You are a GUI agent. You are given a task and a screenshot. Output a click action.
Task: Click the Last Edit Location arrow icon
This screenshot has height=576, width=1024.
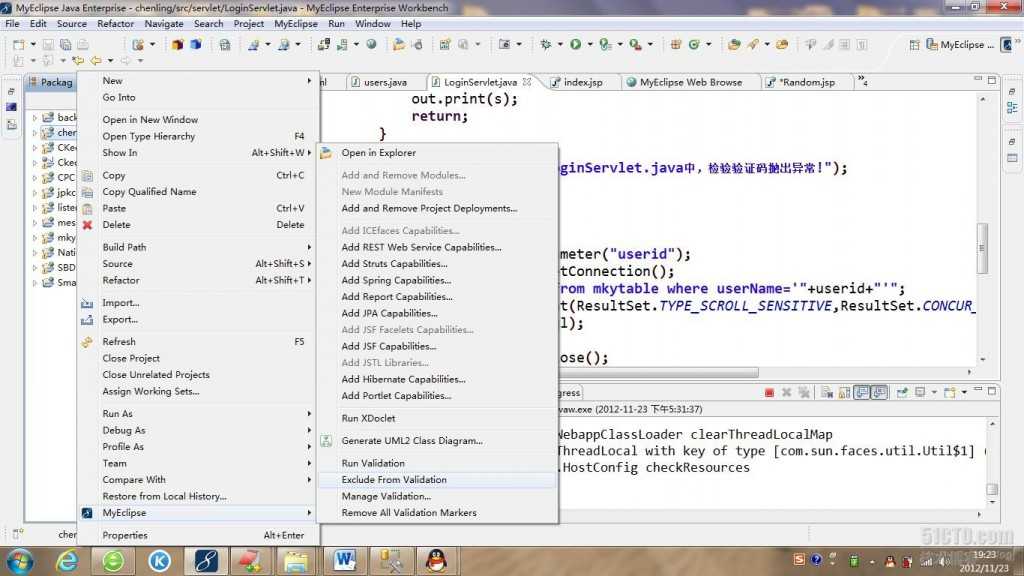78,61
